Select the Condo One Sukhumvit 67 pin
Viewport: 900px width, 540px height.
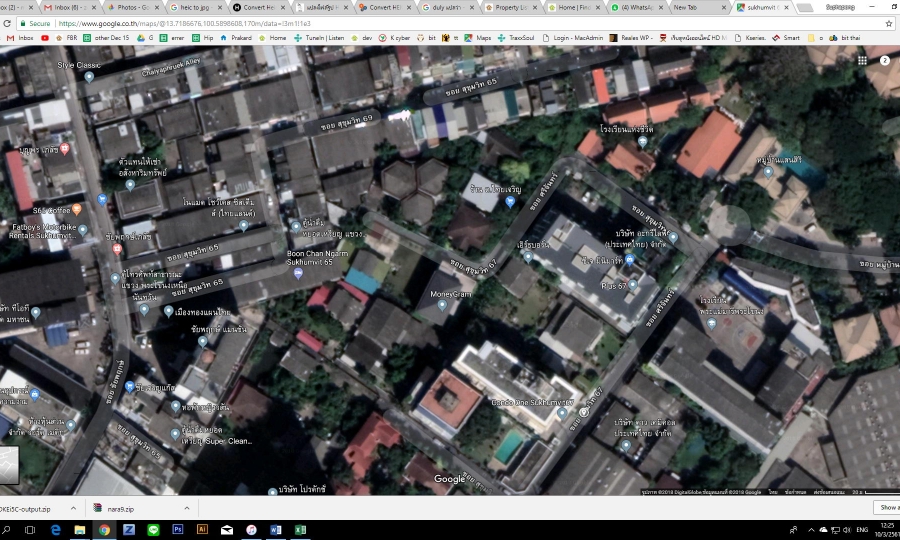pos(562,413)
